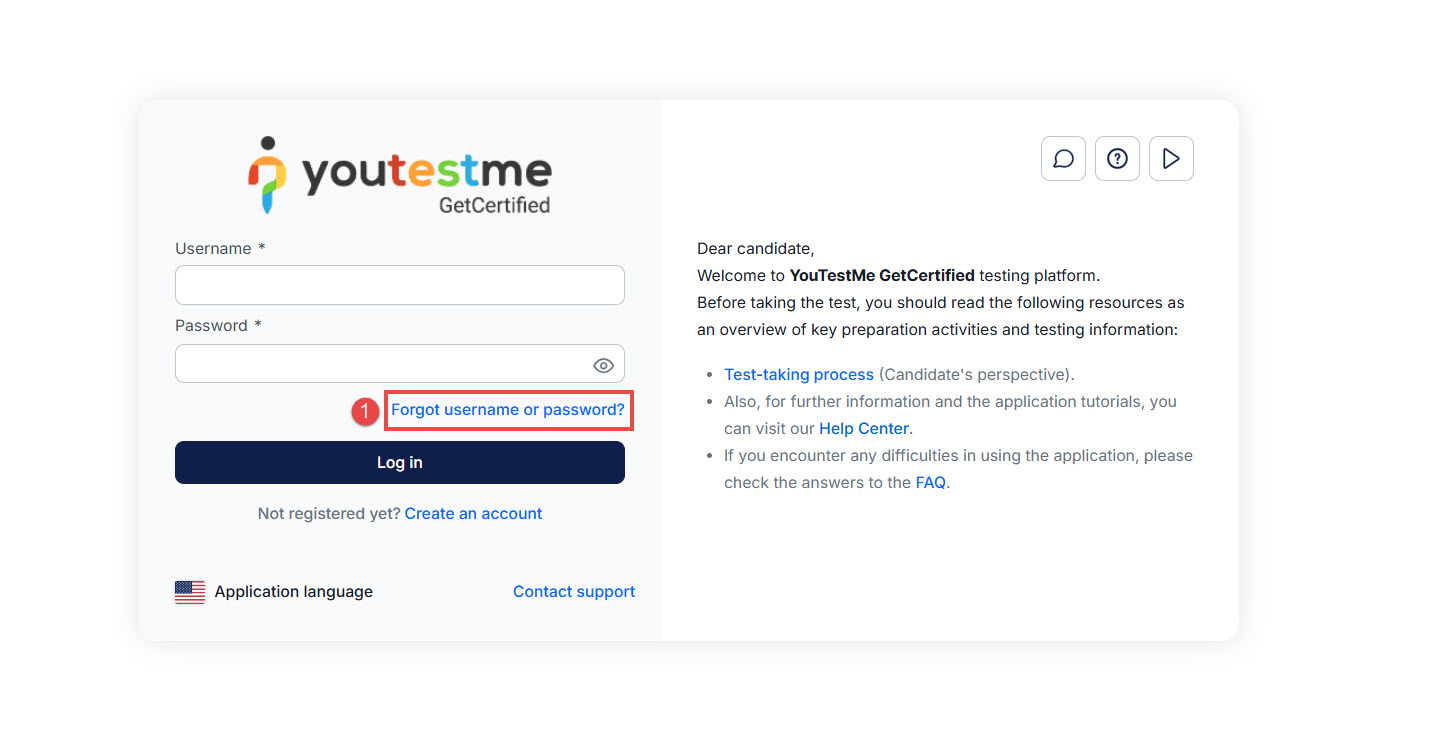This screenshot has height=733, width=1450.
Task: Click the US flag language icon
Action: pos(190,592)
